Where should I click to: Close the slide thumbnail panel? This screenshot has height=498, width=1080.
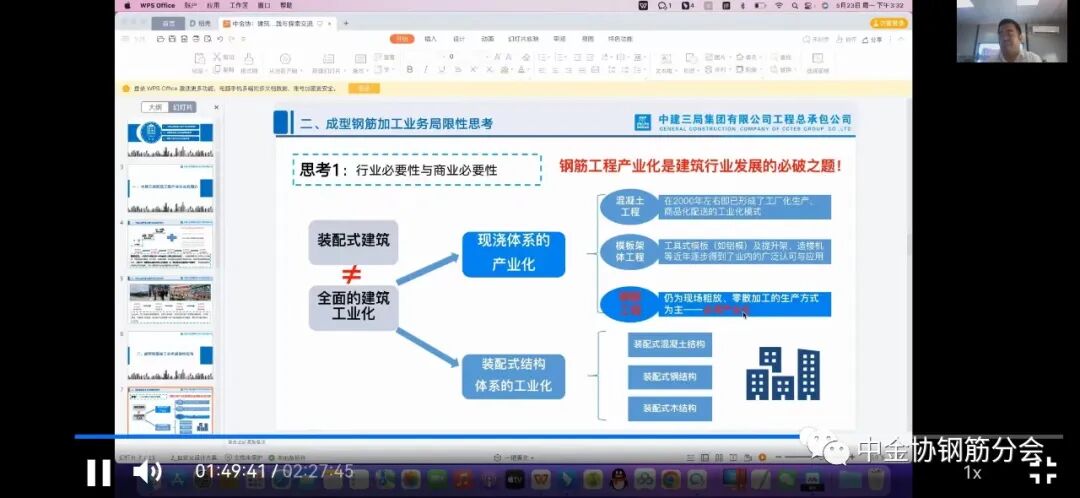[x=216, y=107]
